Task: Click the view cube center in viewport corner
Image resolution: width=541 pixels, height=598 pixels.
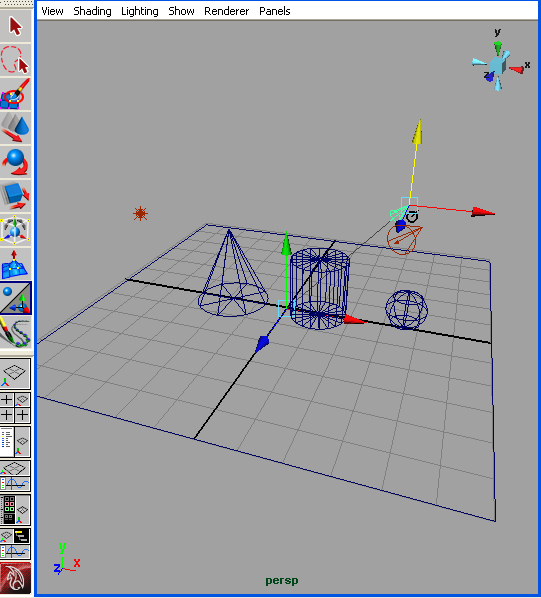Action: tap(498, 66)
